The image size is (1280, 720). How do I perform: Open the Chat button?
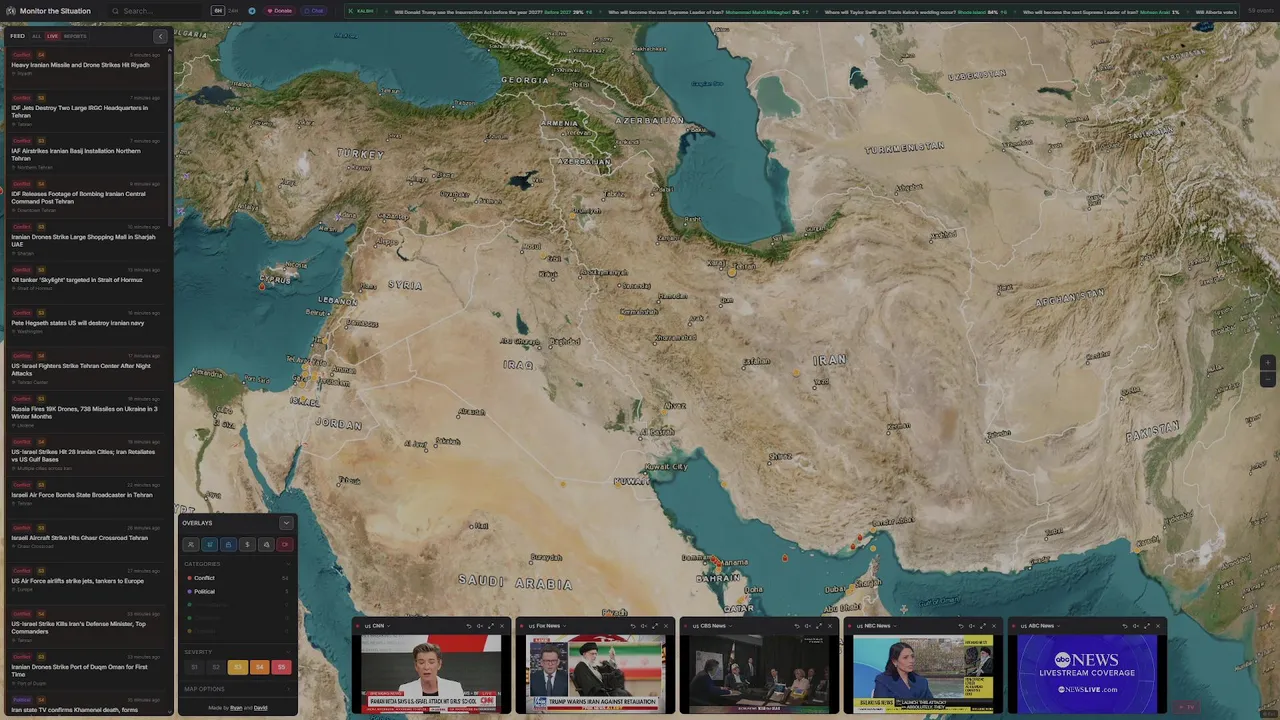point(313,11)
